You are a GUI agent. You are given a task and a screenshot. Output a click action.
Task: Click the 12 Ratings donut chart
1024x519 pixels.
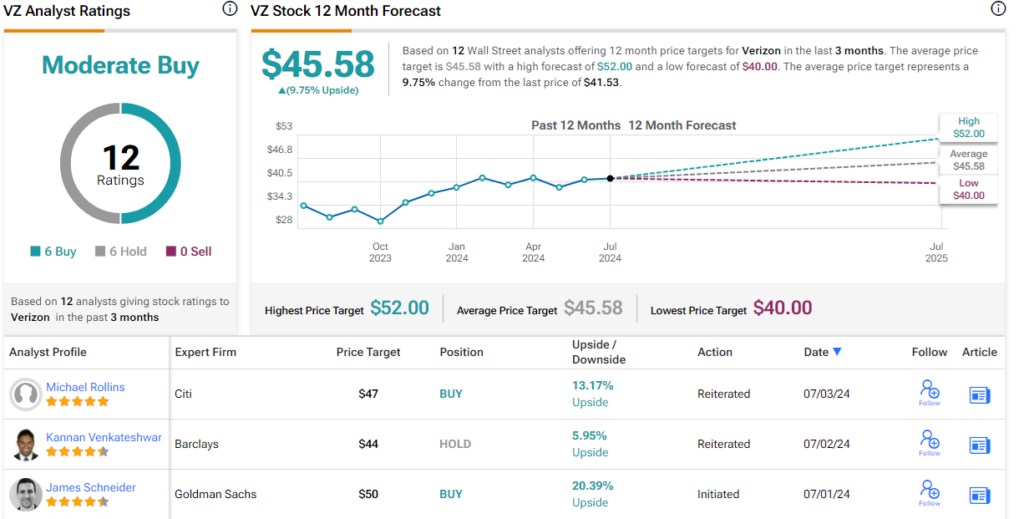120,164
